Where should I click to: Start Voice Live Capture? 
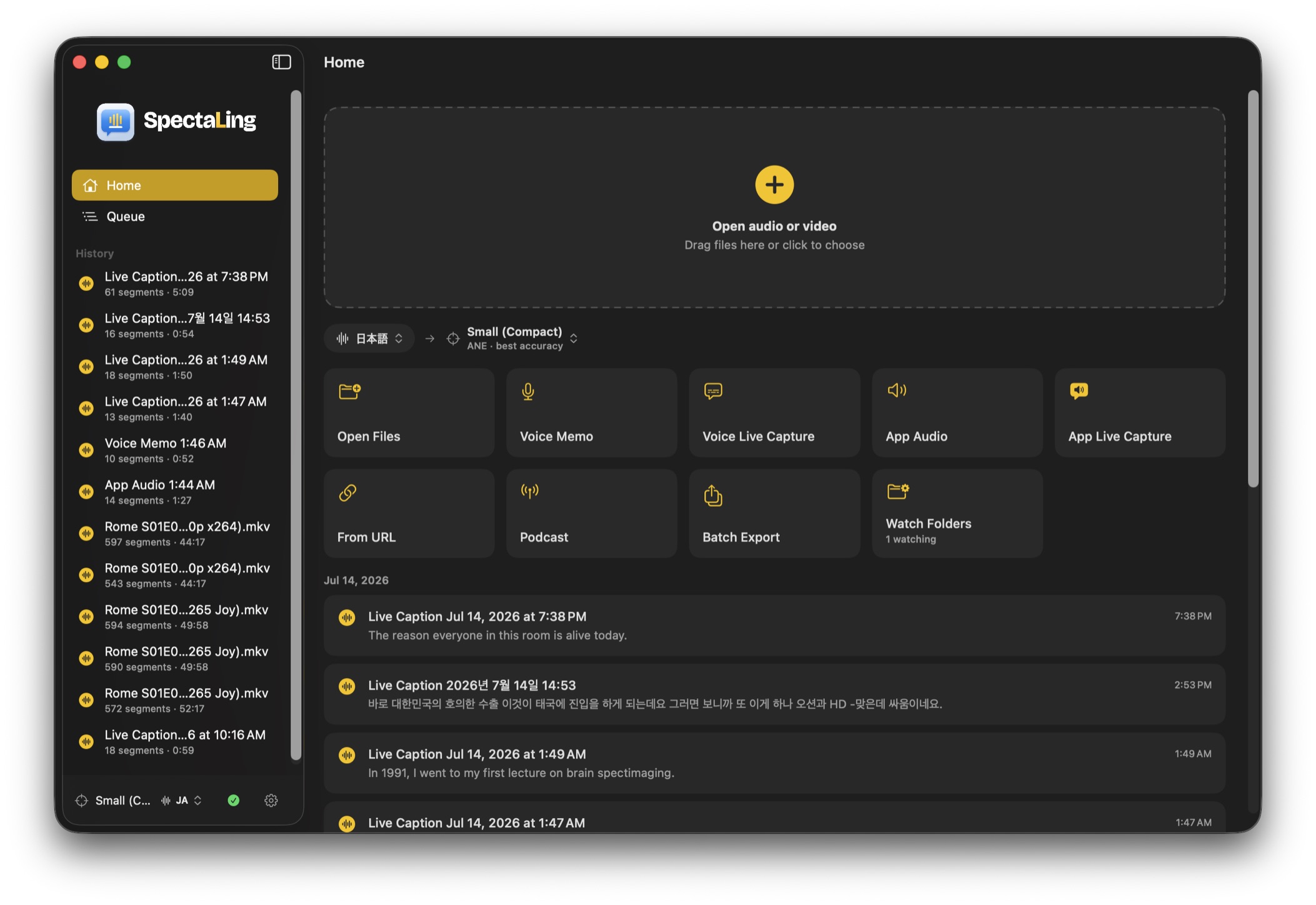pyautogui.click(x=774, y=412)
